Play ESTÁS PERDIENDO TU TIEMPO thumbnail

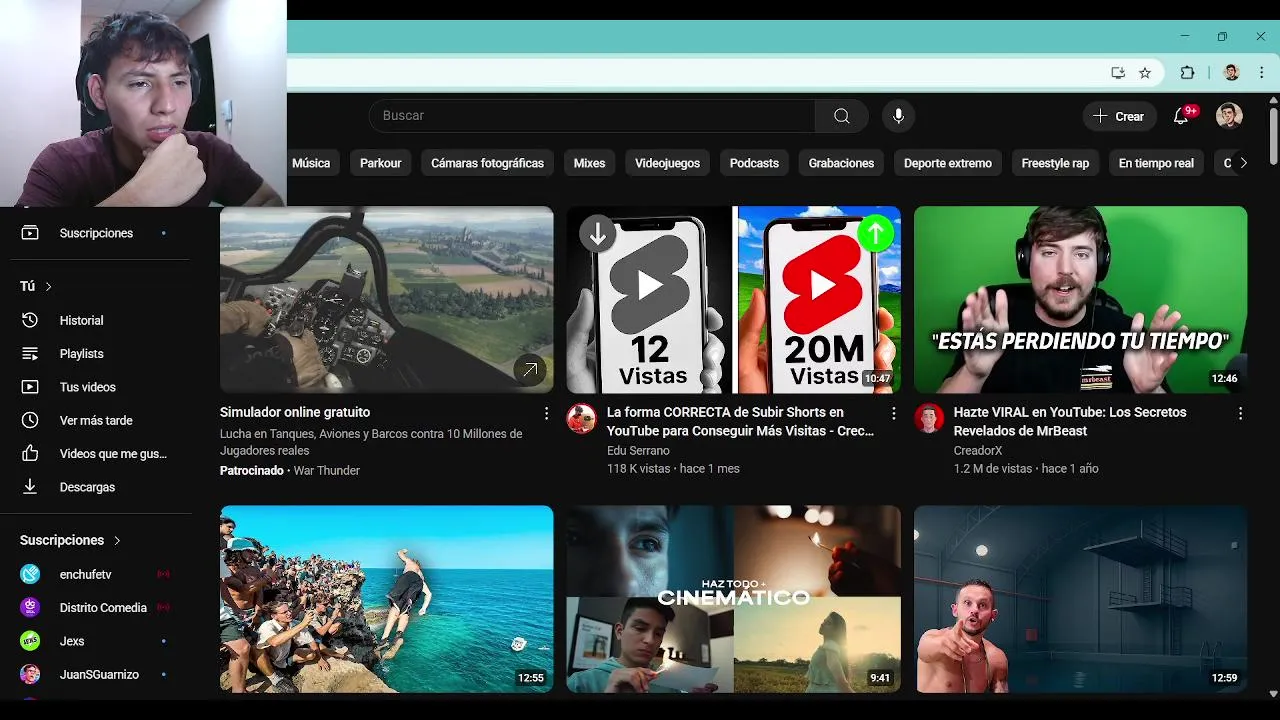1081,300
